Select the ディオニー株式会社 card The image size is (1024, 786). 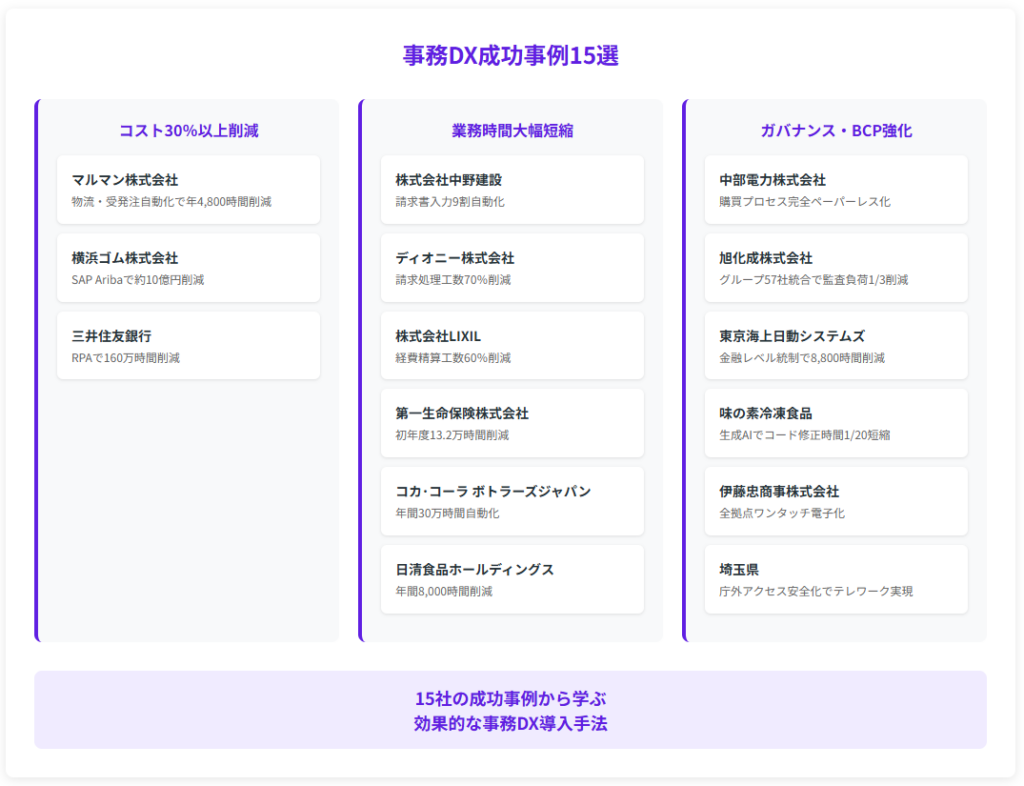[x=512, y=268]
